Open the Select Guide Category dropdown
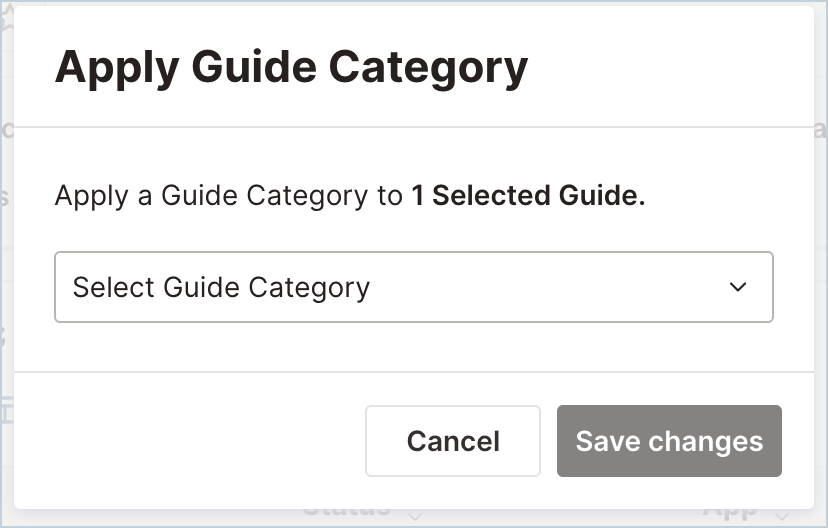The height and width of the screenshot is (528, 828). coord(414,287)
